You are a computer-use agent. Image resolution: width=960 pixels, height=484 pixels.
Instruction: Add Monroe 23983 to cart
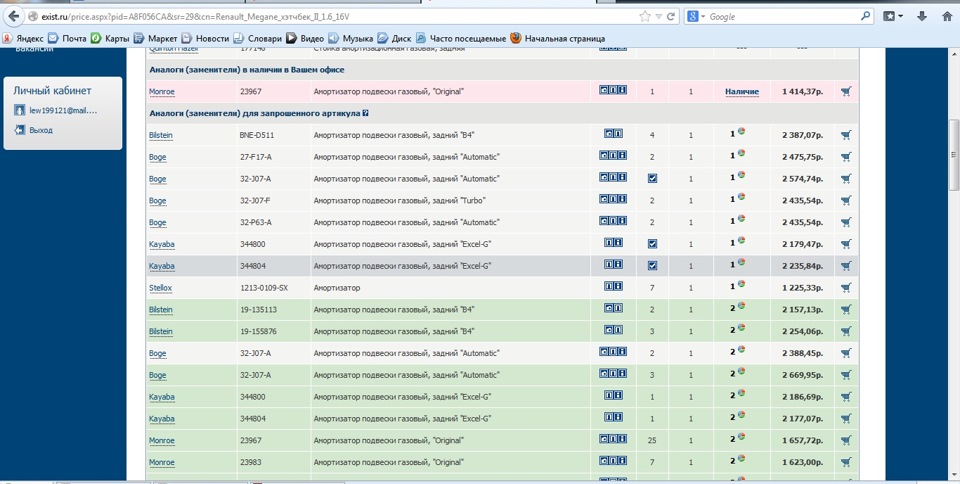point(846,462)
